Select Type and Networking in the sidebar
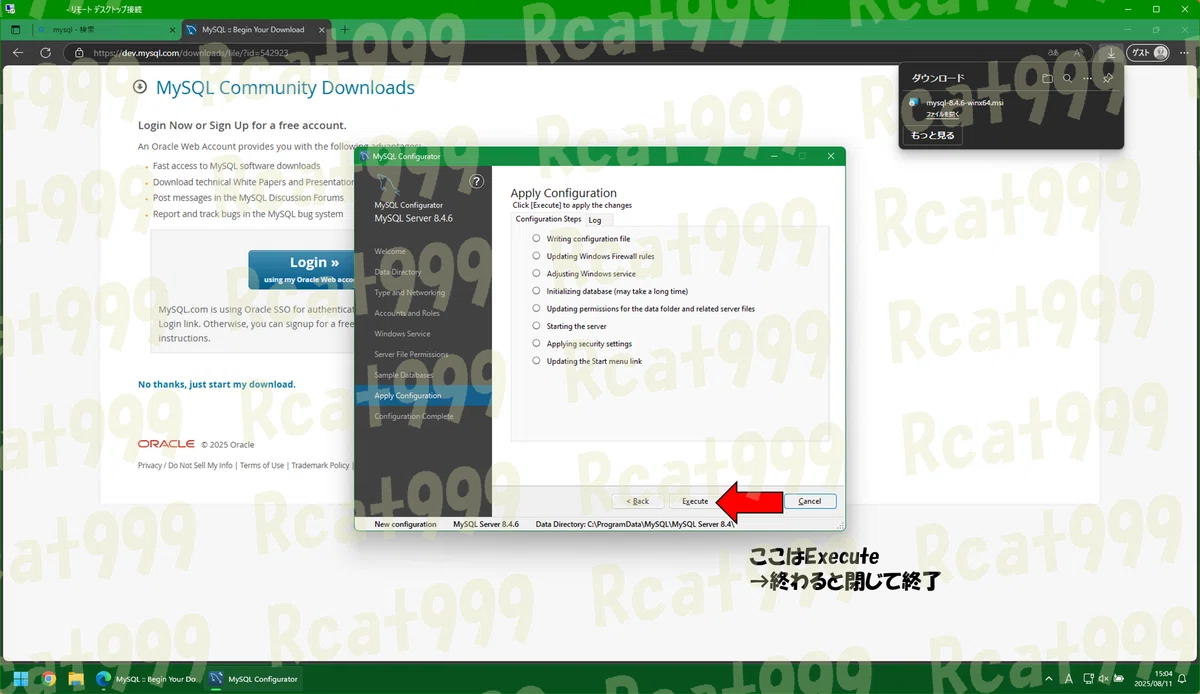 pyautogui.click(x=410, y=293)
